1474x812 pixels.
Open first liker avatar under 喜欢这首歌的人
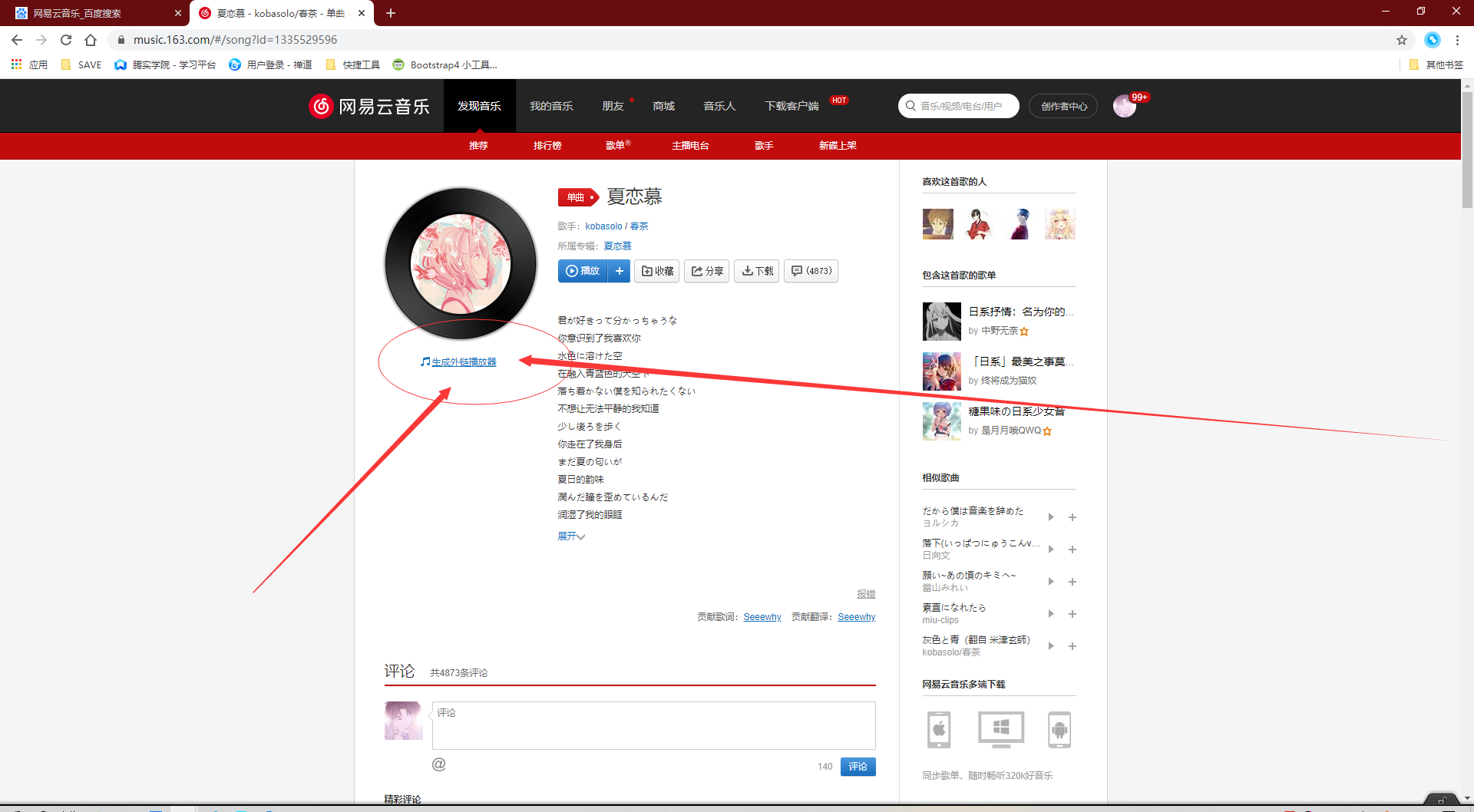coord(937,224)
